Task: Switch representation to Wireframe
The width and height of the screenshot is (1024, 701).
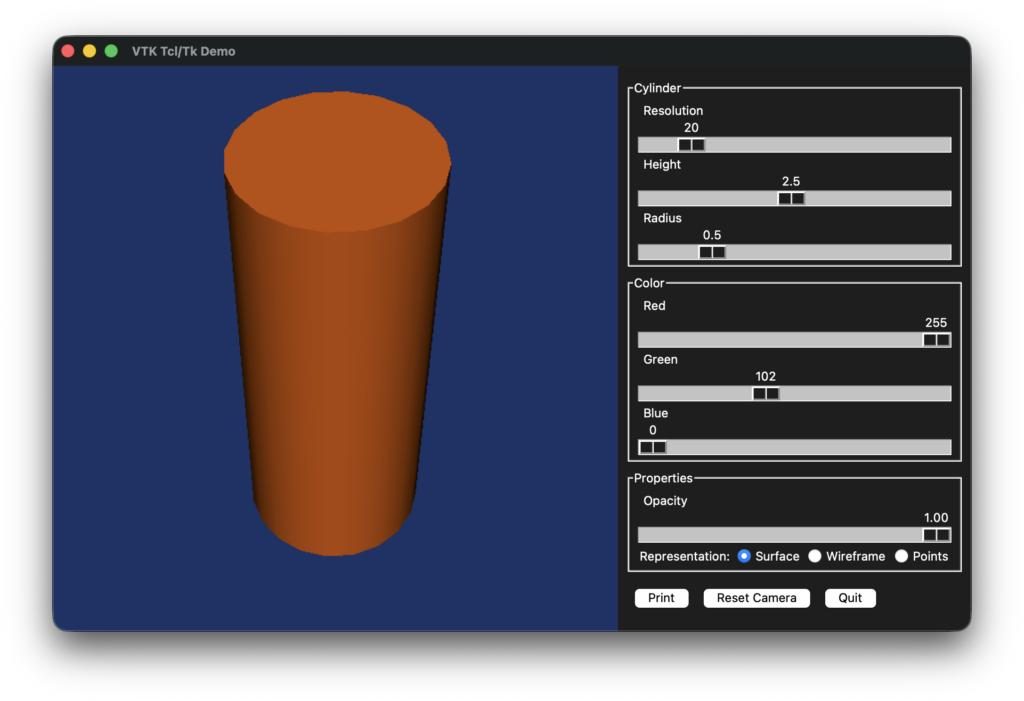Action: click(815, 556)
